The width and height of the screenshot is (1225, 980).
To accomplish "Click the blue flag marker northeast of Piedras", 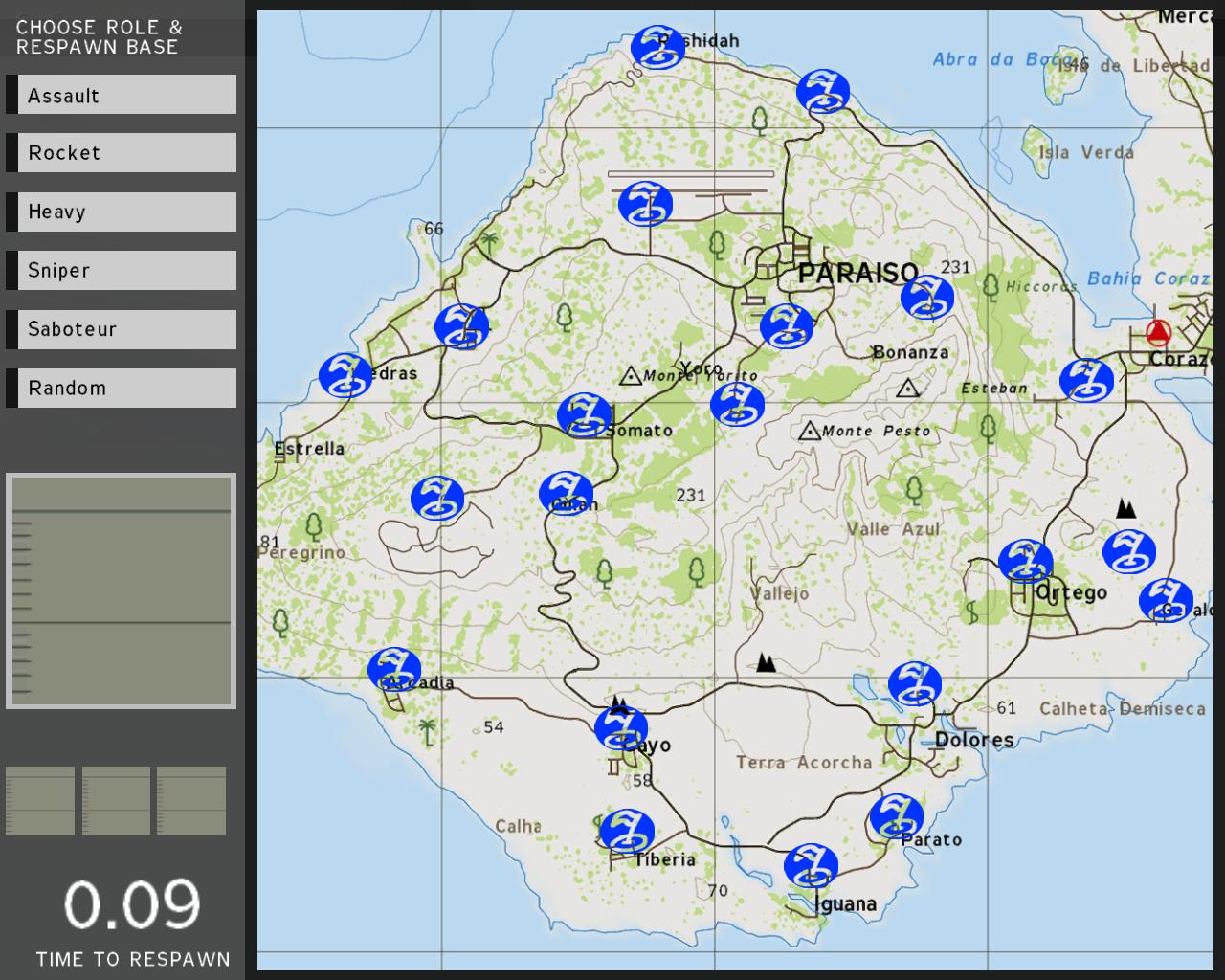I will pyautogui.click(x=462, y=326).
